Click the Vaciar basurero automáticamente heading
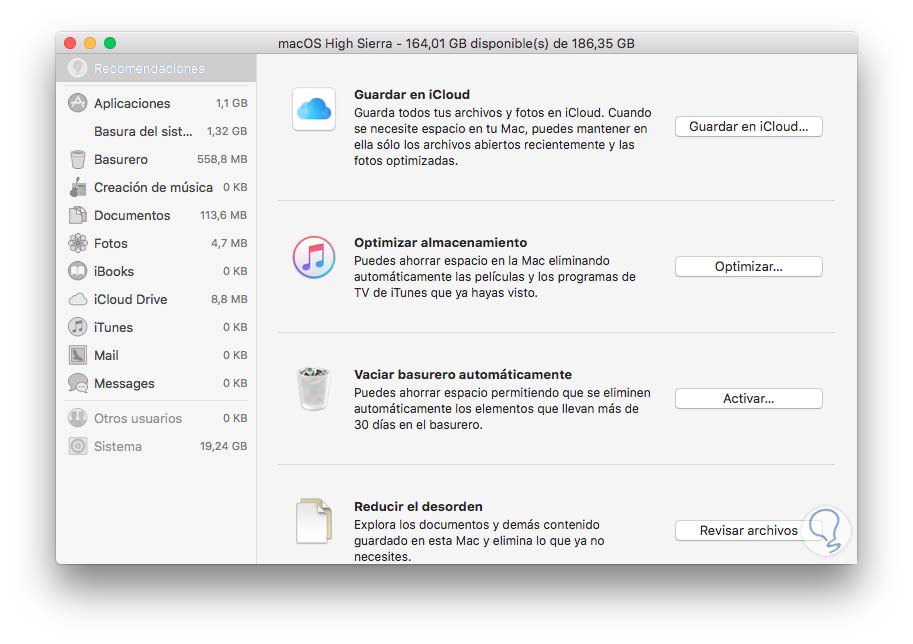 click(463, 374)
